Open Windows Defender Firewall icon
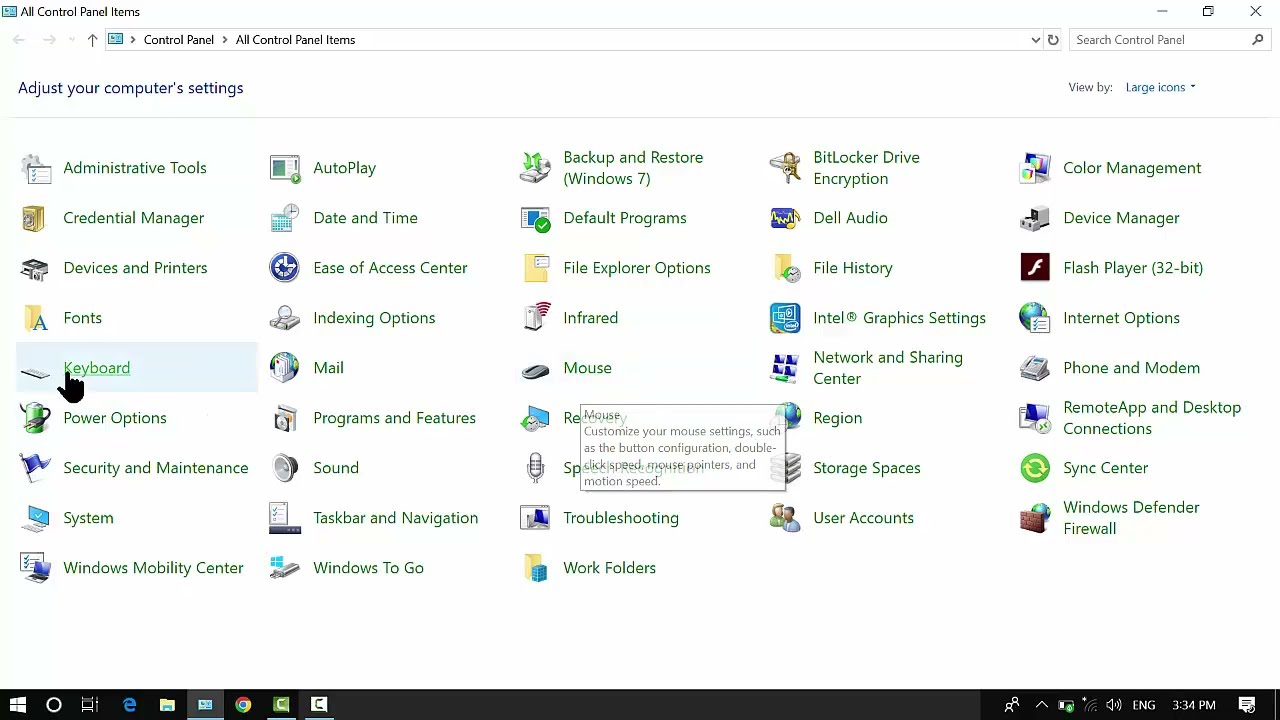1280x720 pixels. pos(1035,518)
